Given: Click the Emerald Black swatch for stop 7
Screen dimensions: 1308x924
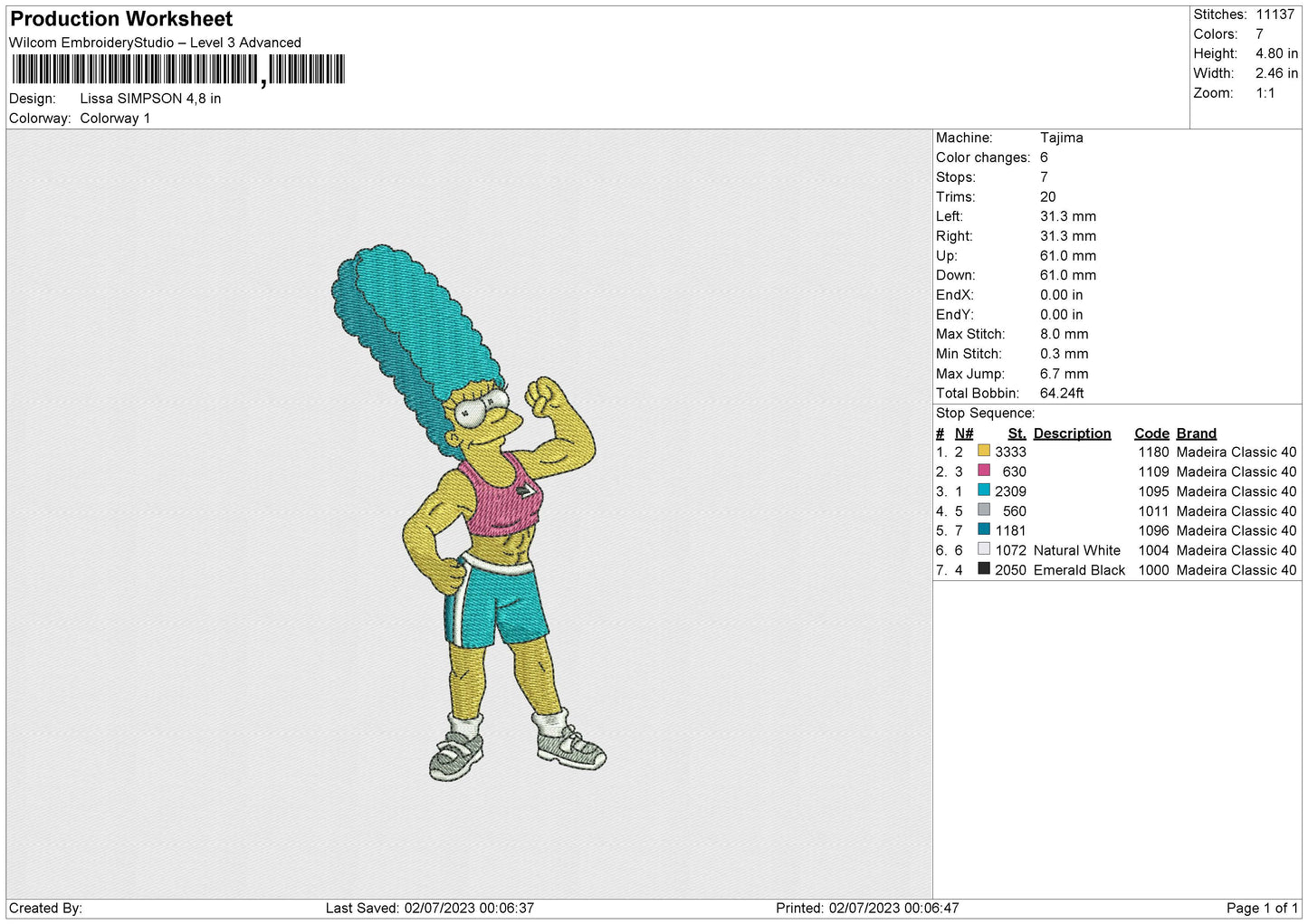Looking at the screenshot, I should point(984,569).
